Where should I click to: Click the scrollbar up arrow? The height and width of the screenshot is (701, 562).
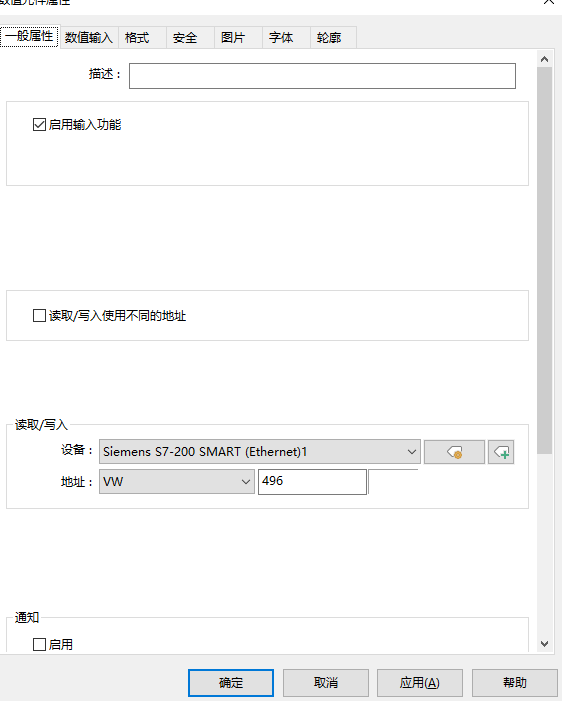(544, 59)
